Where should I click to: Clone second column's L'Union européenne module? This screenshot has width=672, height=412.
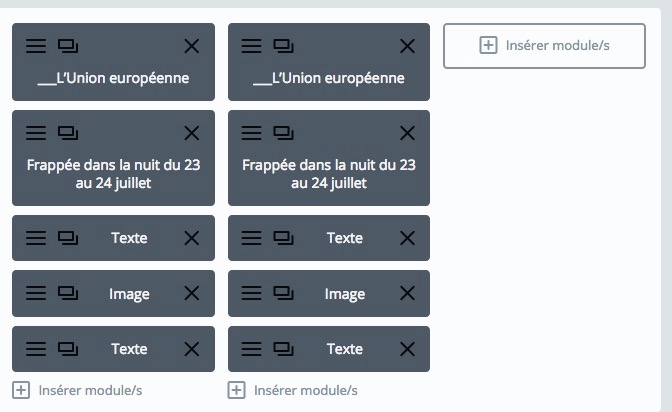click(284, 46)
